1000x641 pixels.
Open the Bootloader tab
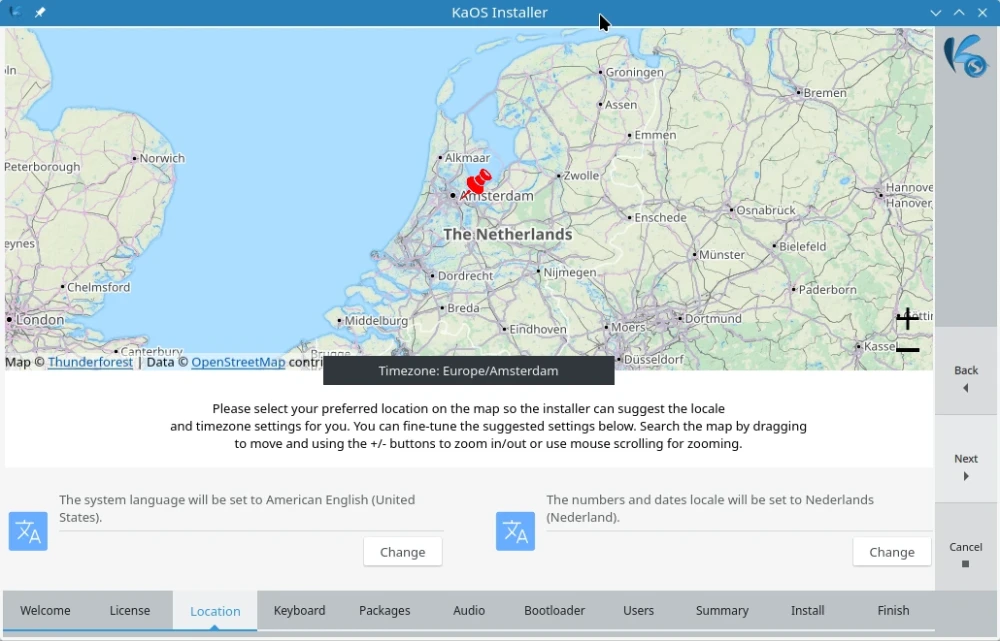tap(554, 610)
